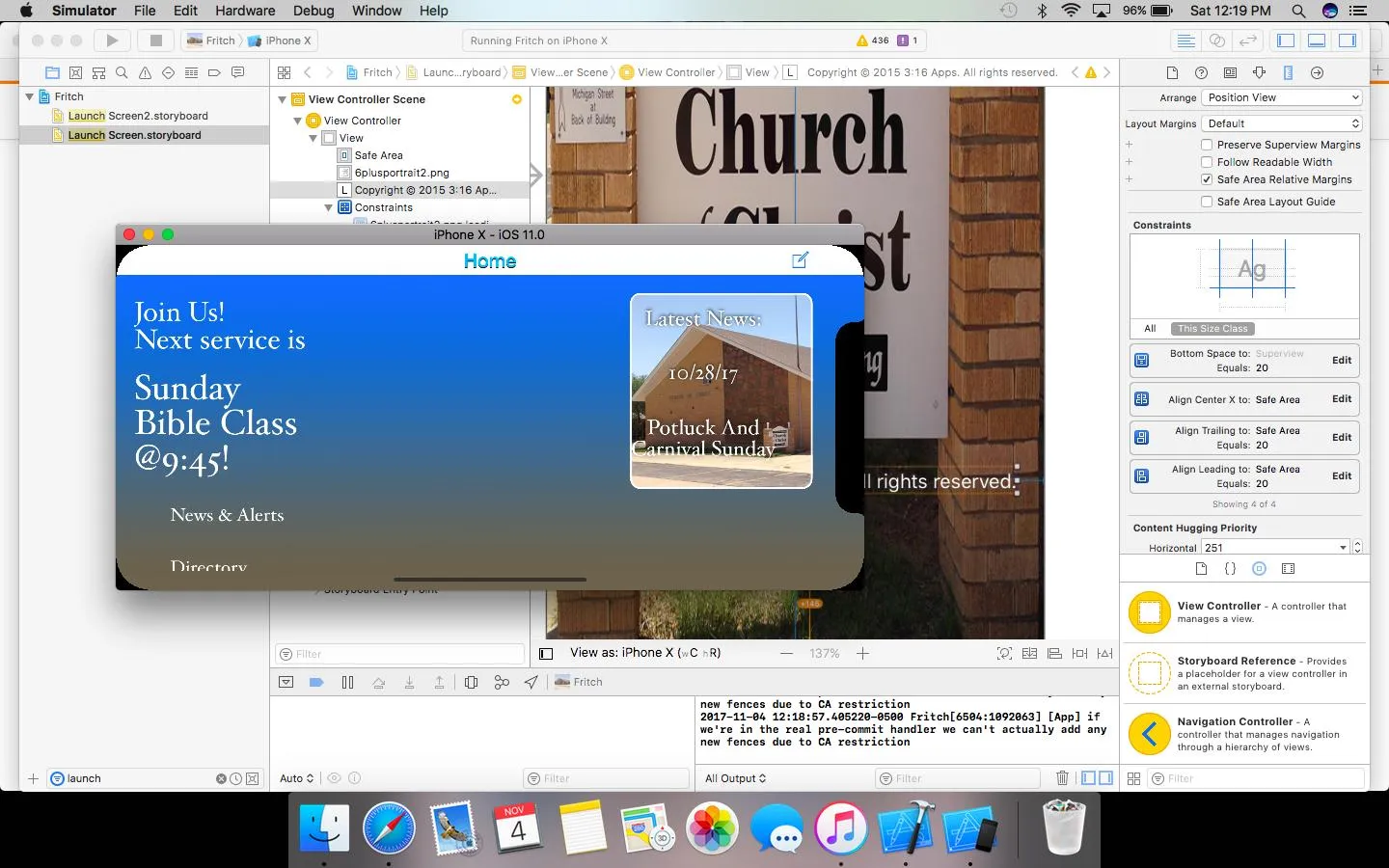Image resolution: width=1389 pixels, height=868 pixels.
Task: Open the Report navigator speech bubble icon
Action: pyautogui.click(x=237, y=72)
